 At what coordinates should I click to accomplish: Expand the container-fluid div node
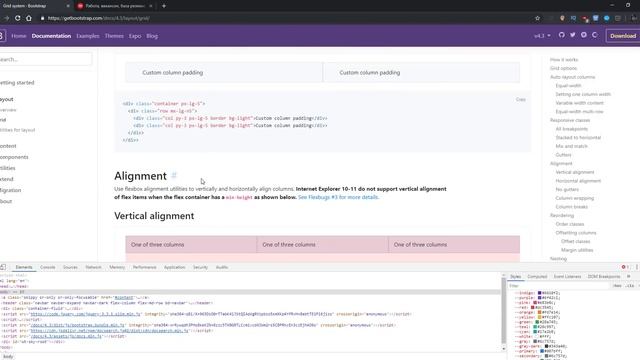point(42,309)
